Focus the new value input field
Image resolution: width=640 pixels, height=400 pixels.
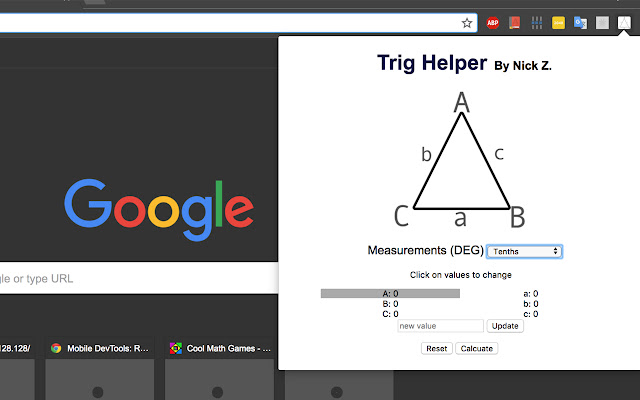440,326
